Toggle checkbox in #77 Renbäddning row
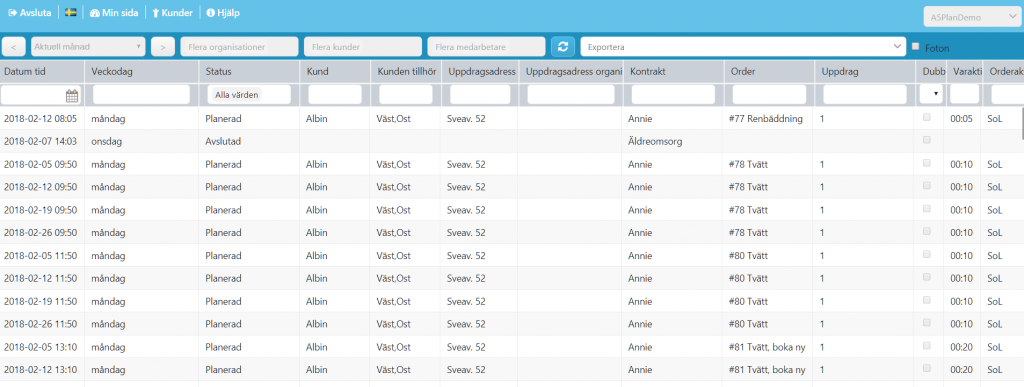Viewport: 1024px width, 387px height. click(x=926, y=117)
